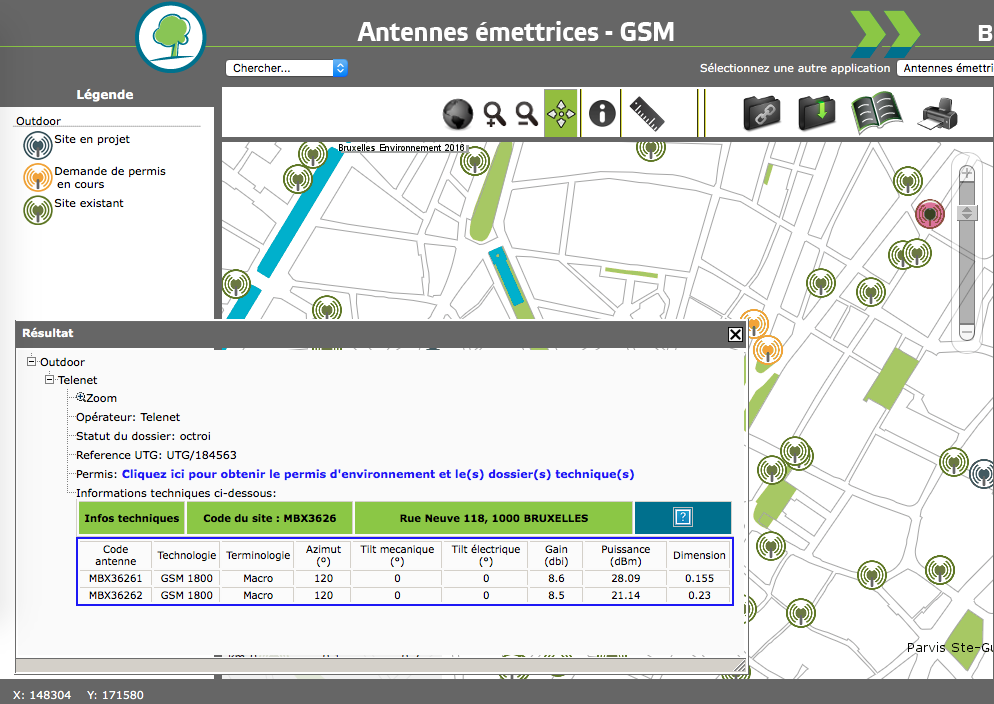The width and height of the screenshot is (994, 704).
Task: Select antenna code MBX36262 cell
Action: 115,595
